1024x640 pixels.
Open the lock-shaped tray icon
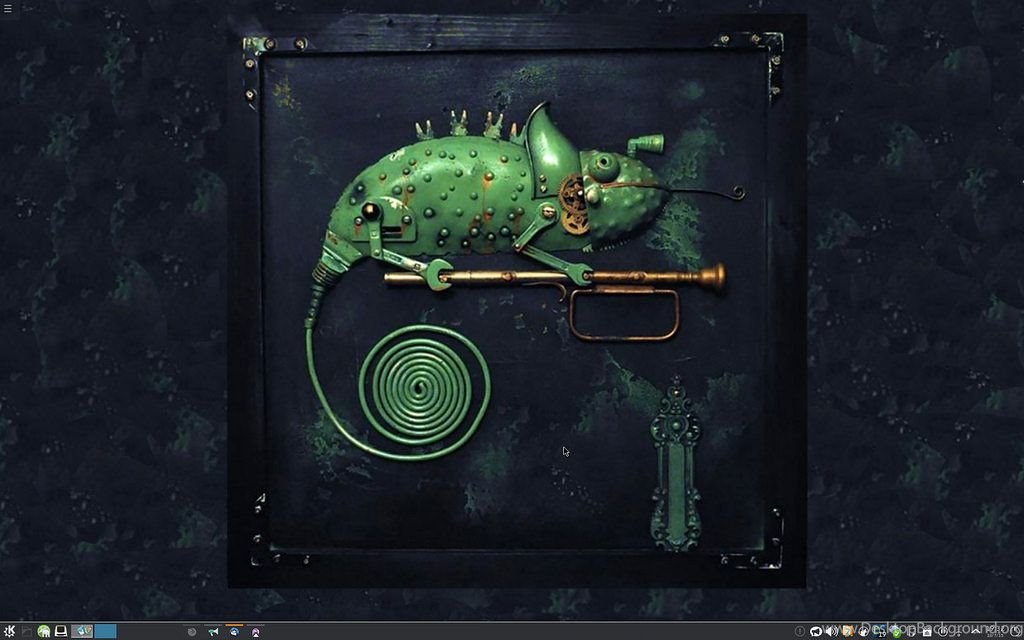(x=927, y=632)
